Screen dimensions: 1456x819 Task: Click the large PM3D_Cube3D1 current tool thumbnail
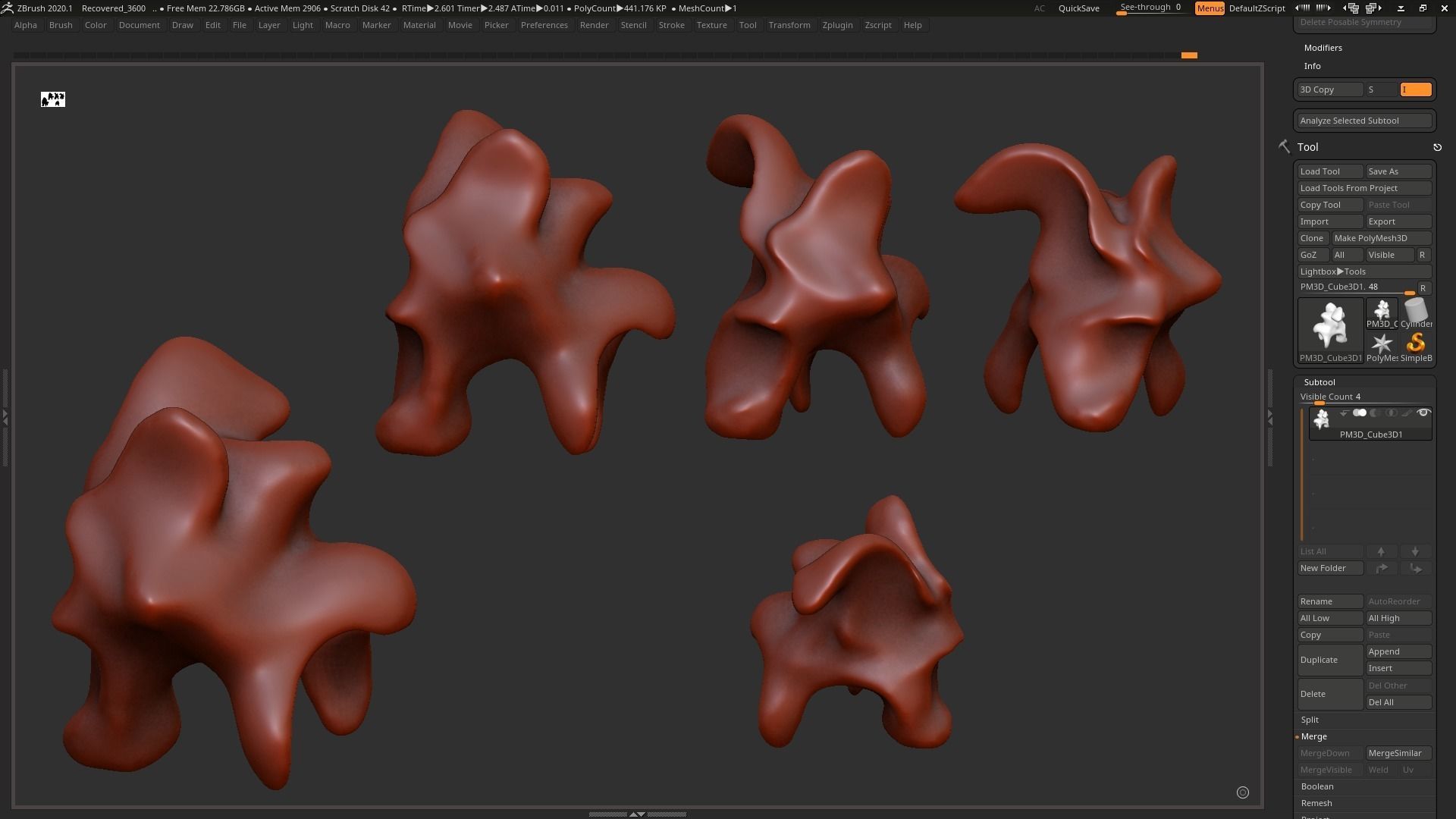point(1331,330)
